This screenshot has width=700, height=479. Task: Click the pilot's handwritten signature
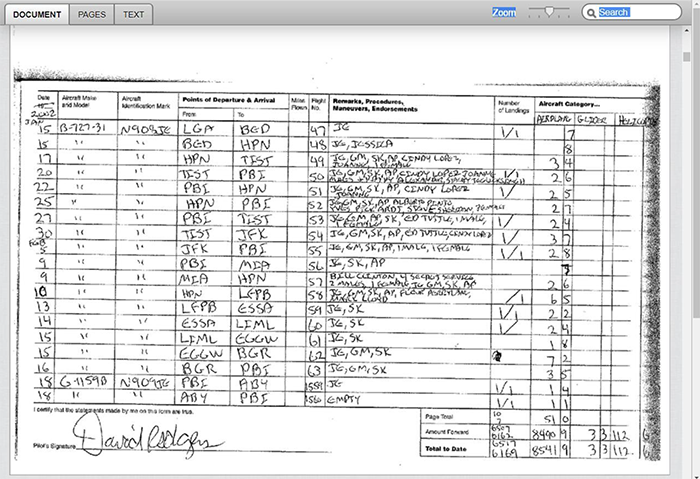coord(152,435)
